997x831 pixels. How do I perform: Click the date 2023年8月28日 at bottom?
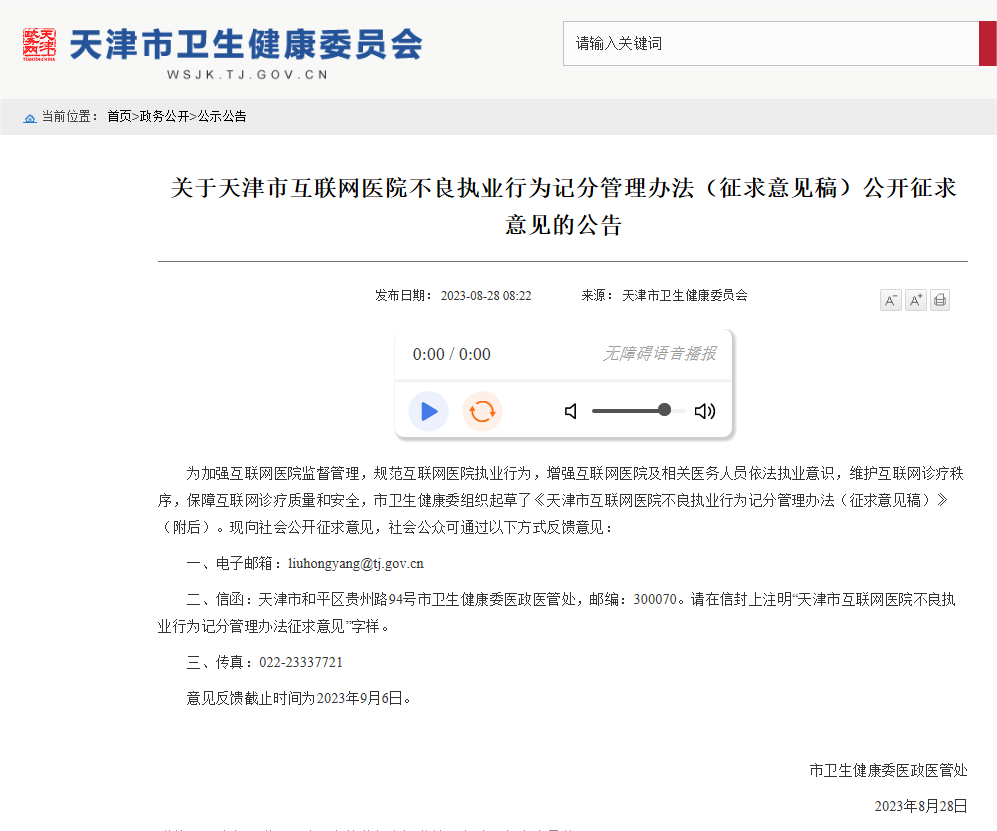(921, 806)
